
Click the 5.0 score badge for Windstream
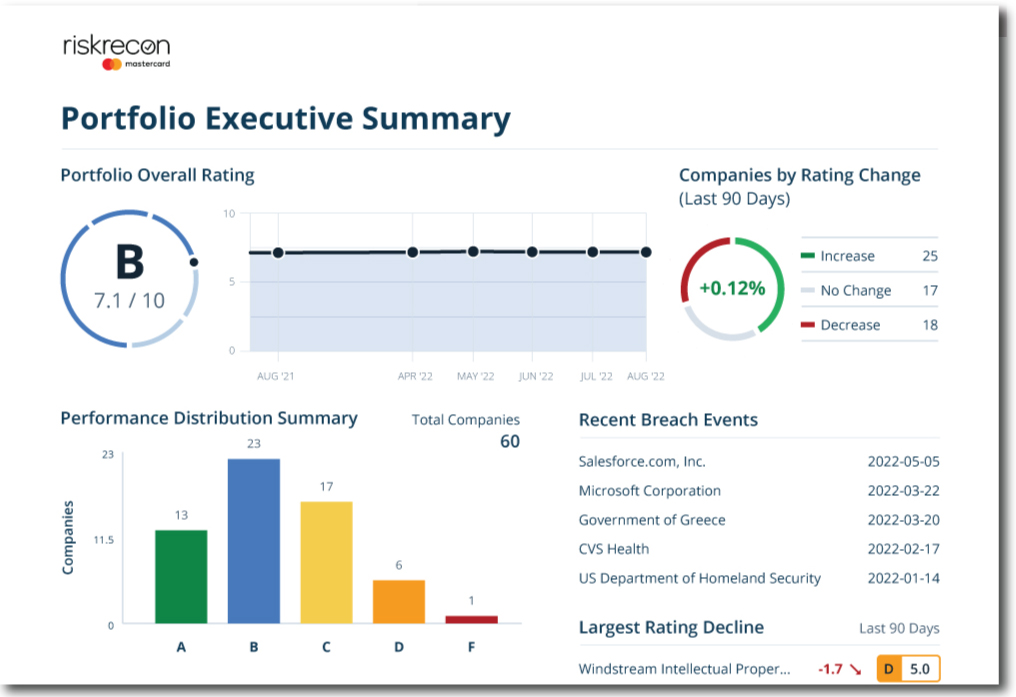coord(921,668)
